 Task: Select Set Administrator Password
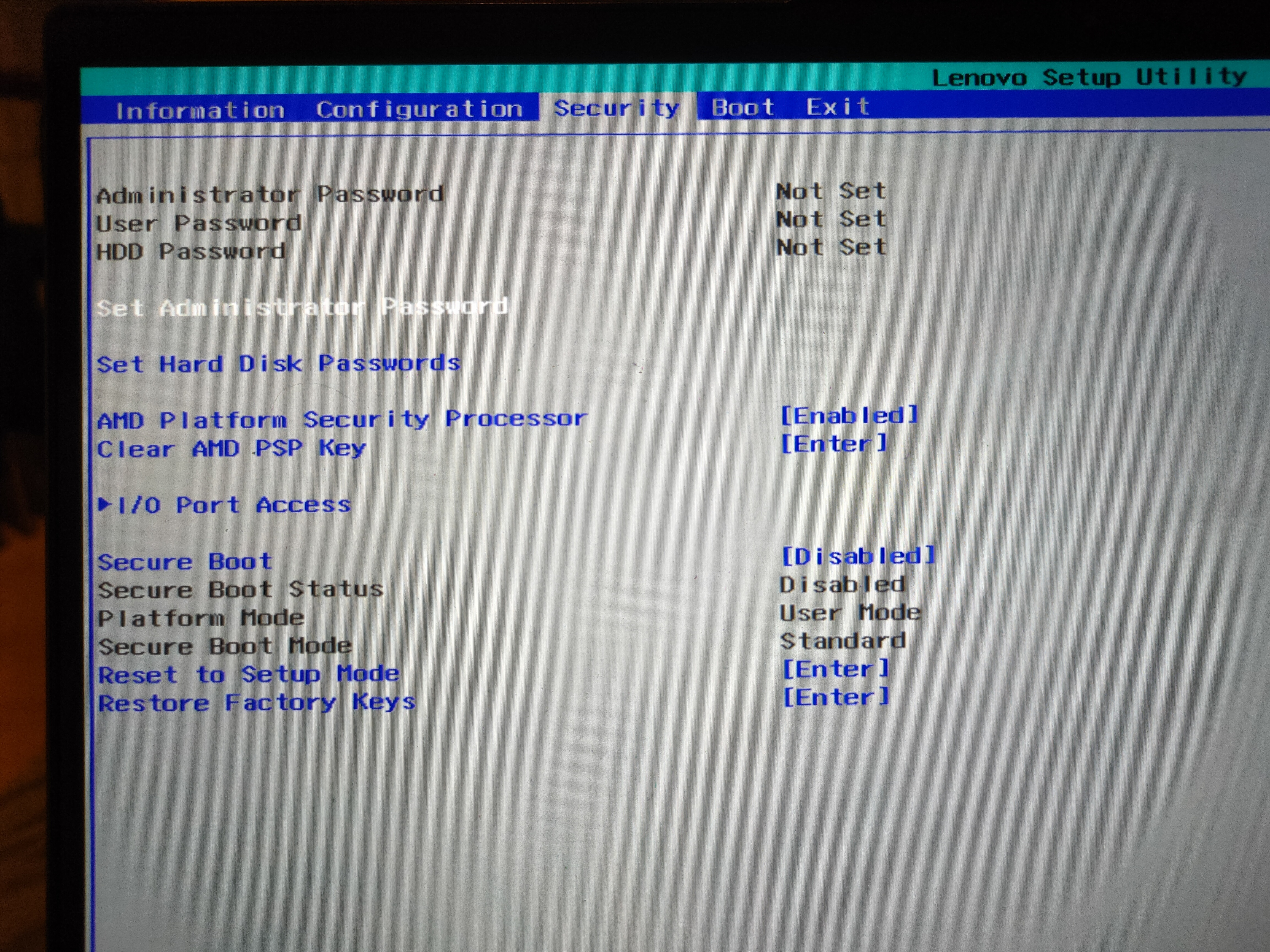tap(302, 307)
